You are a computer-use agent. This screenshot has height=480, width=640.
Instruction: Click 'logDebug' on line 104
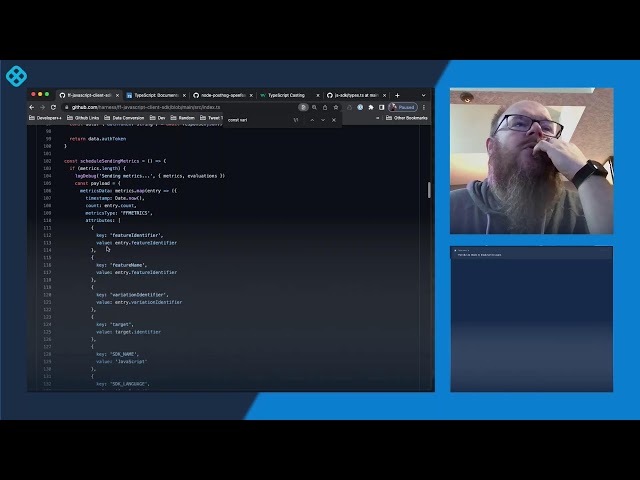[85, 176]
